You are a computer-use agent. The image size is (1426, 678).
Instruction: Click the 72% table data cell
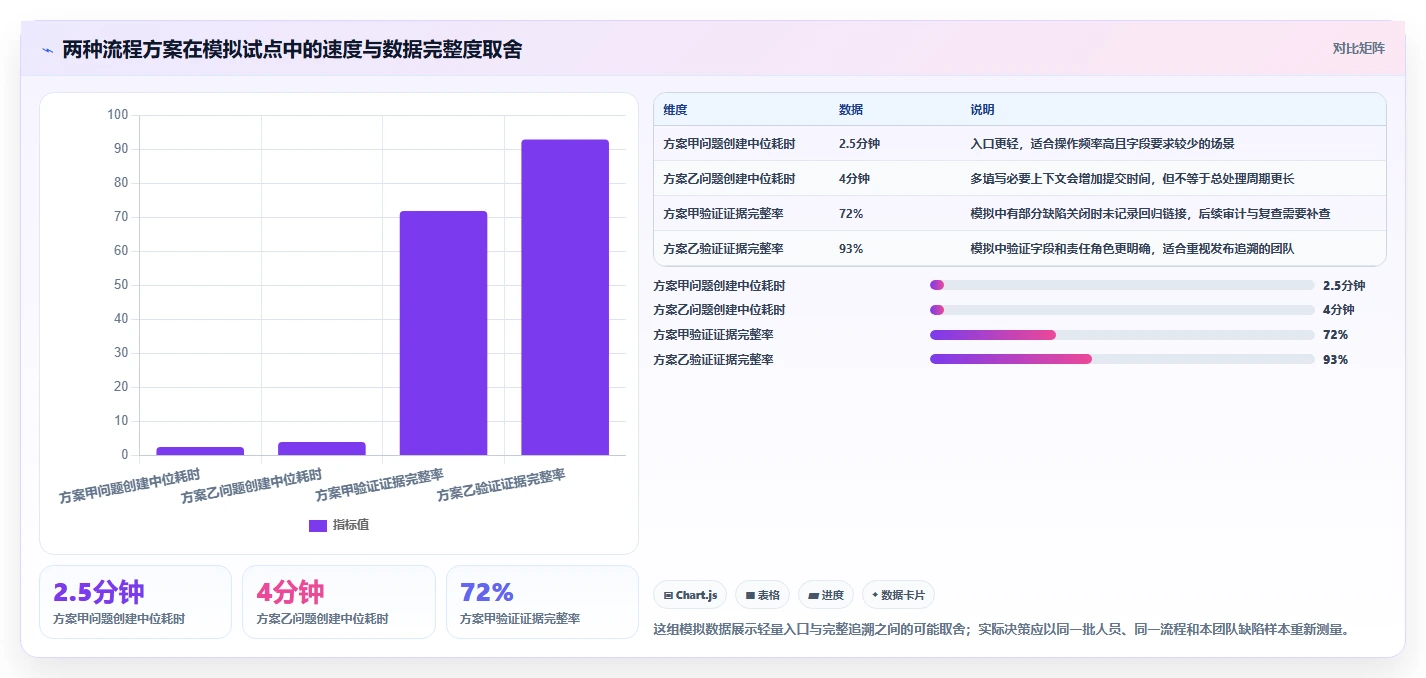[851, 214]
